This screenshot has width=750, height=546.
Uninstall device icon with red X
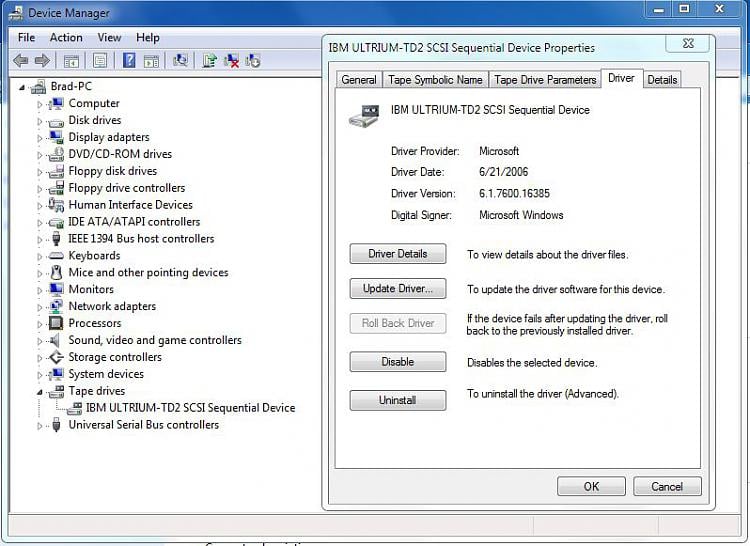click(232, 61)
